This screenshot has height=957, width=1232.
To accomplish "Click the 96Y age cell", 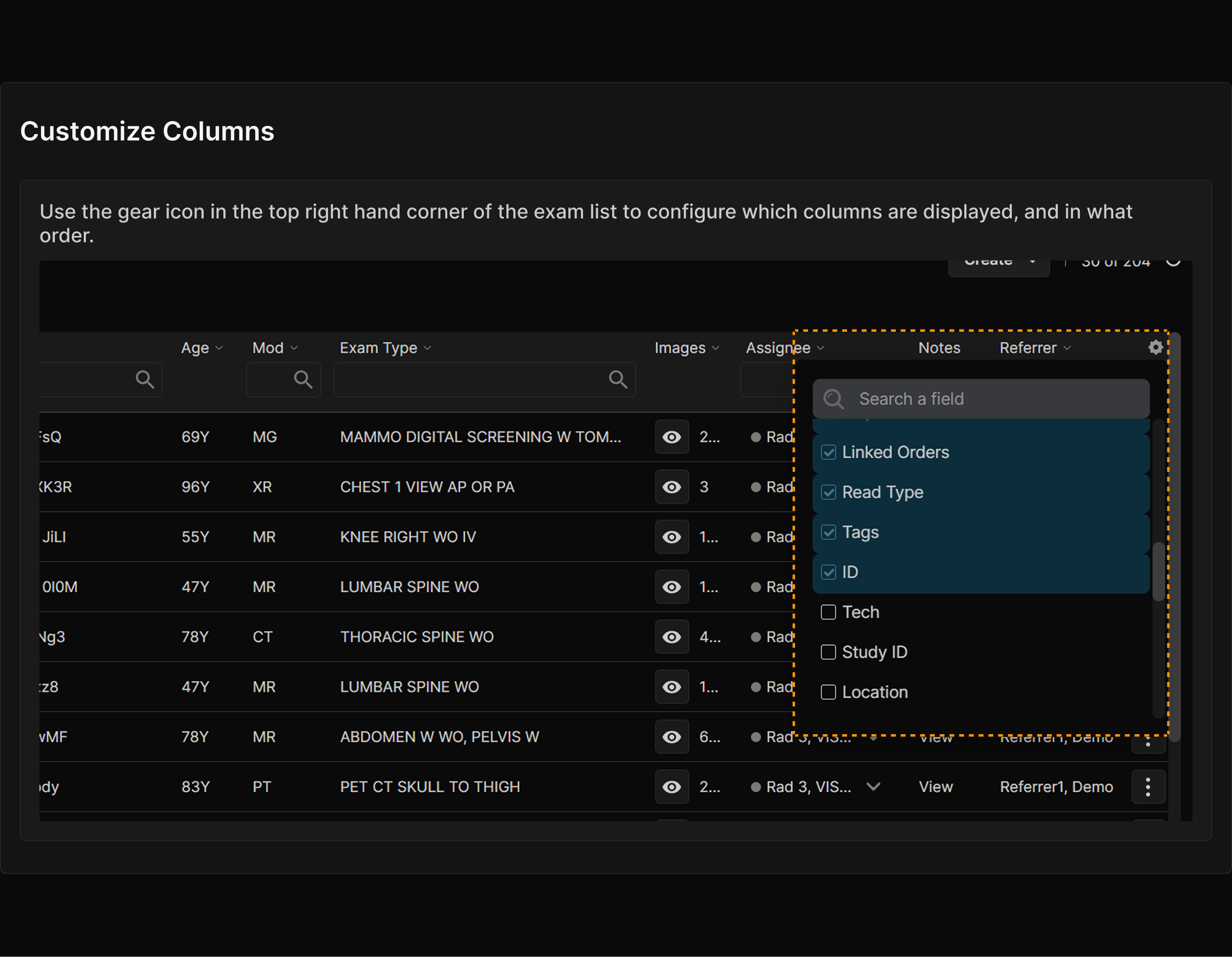I will 195,487.
